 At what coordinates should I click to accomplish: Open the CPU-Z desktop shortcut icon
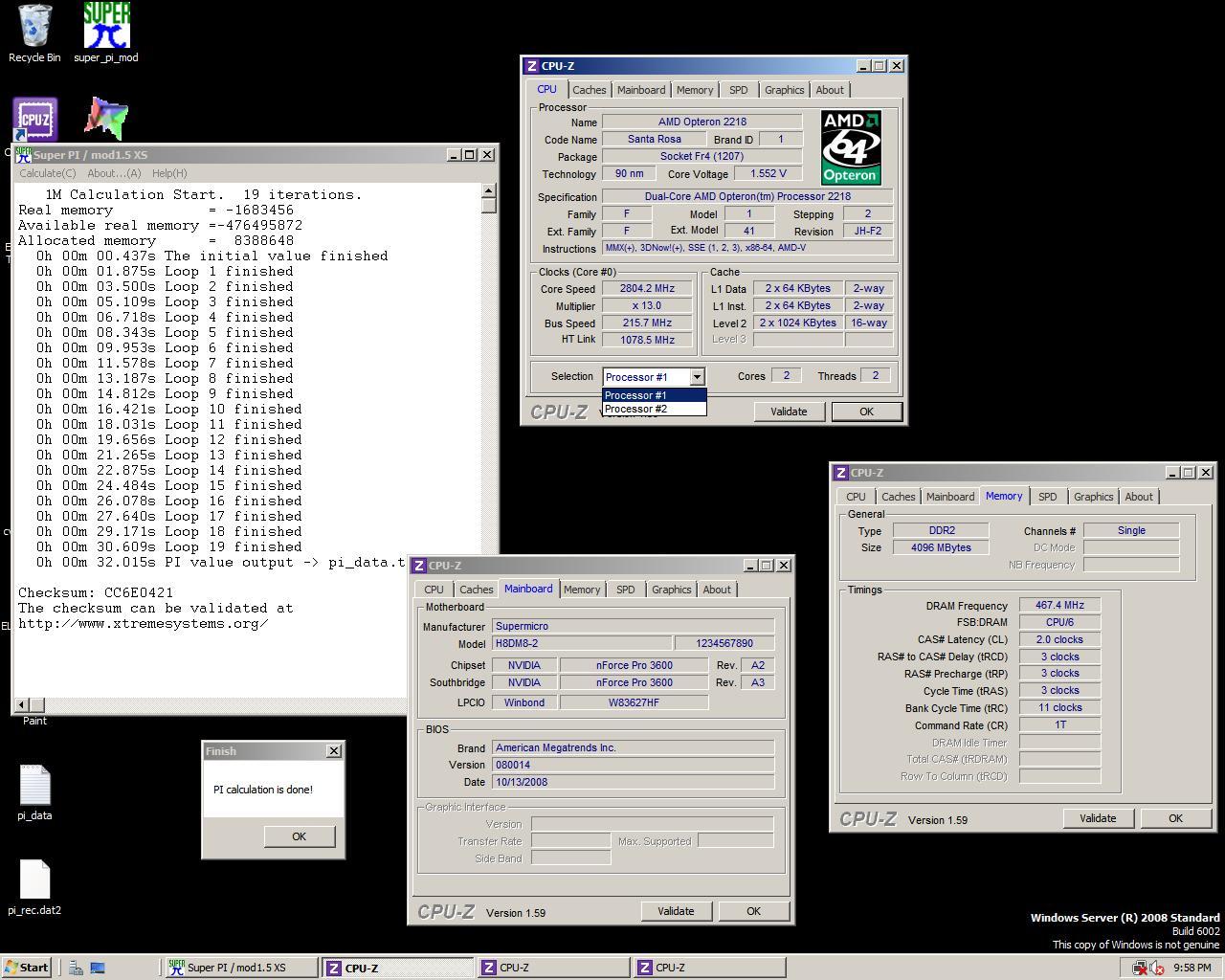pyautogui.click(x=35, y=119)
